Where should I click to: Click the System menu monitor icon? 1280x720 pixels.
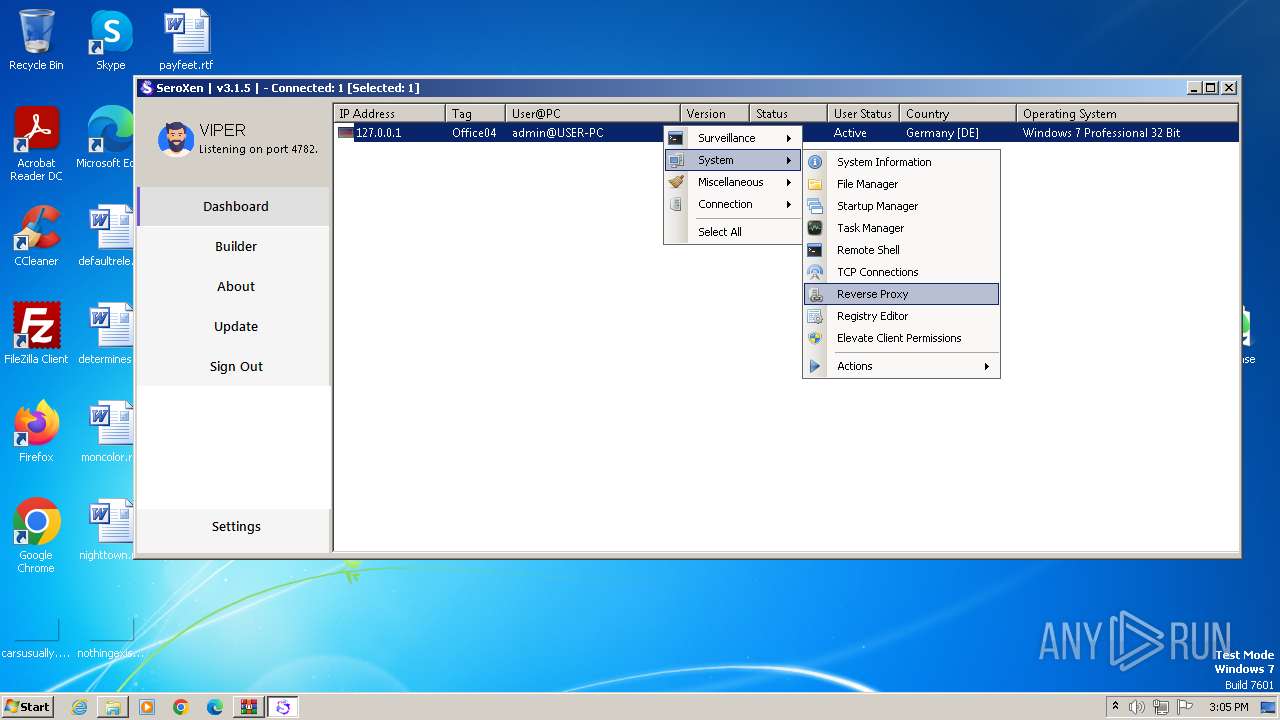point(676,160)
